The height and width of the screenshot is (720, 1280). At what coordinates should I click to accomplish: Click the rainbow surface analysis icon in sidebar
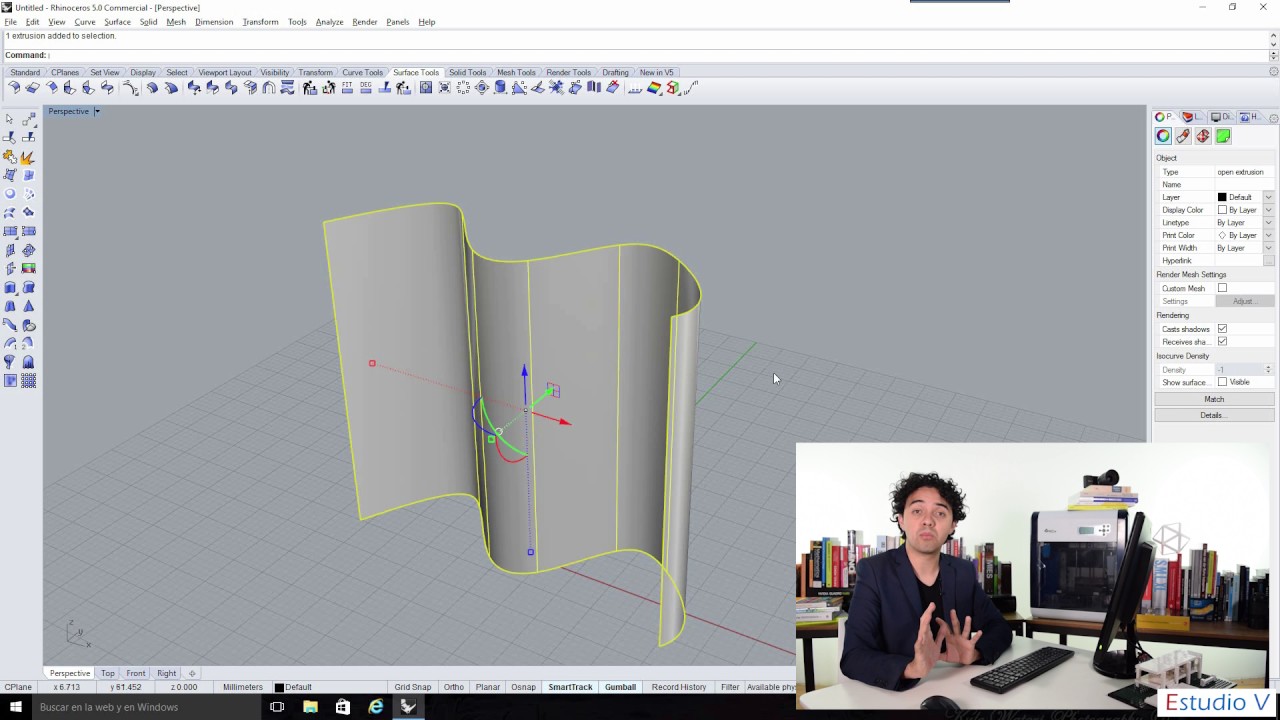28,268
